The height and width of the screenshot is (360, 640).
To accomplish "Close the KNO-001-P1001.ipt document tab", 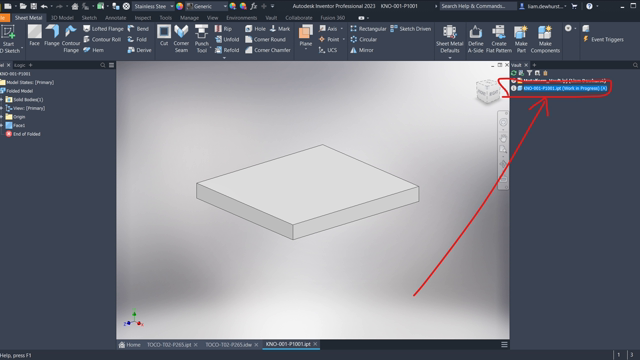I will pos(315,344).
